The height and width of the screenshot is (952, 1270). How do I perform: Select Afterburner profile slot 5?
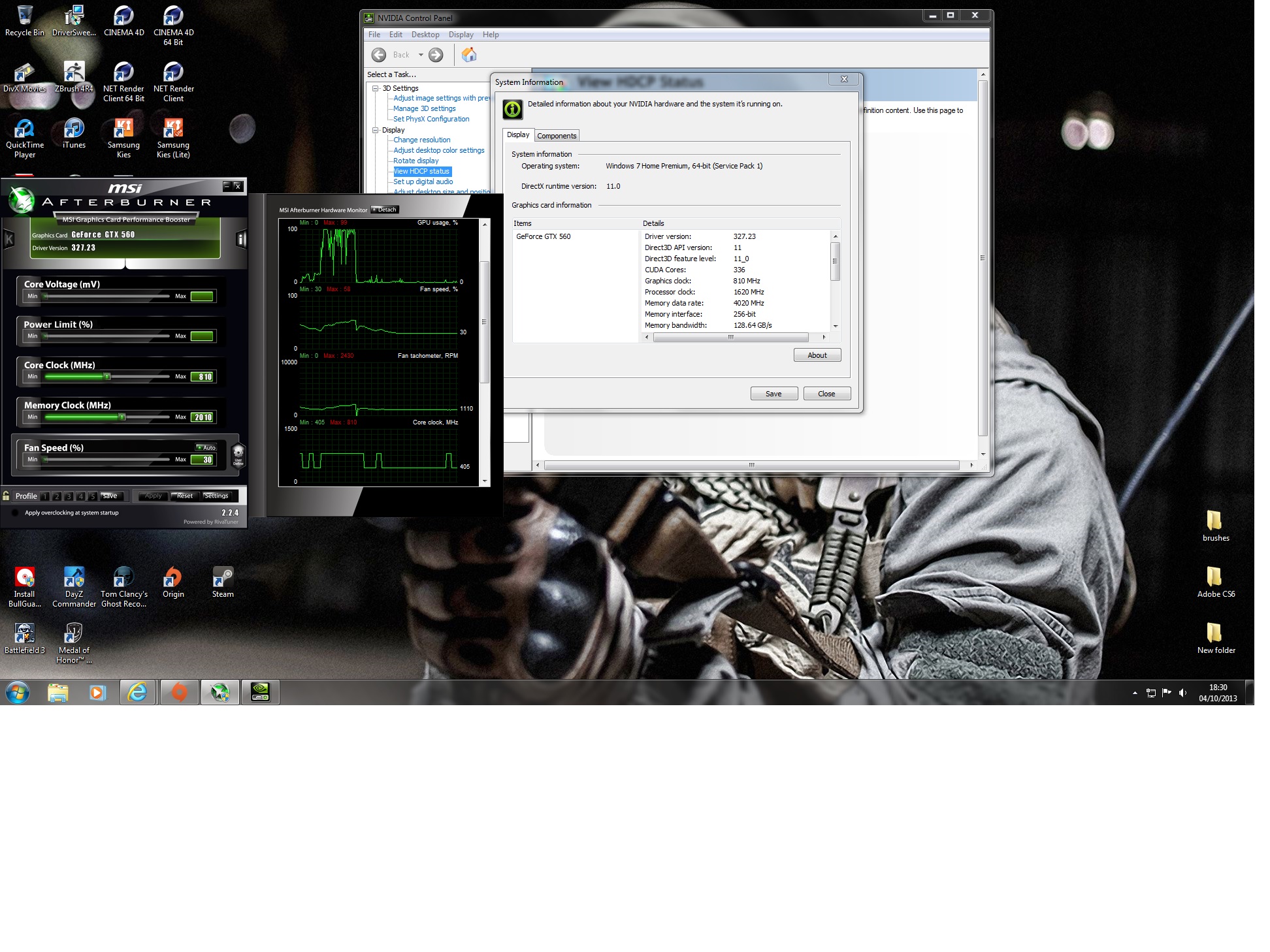(92, 496)
